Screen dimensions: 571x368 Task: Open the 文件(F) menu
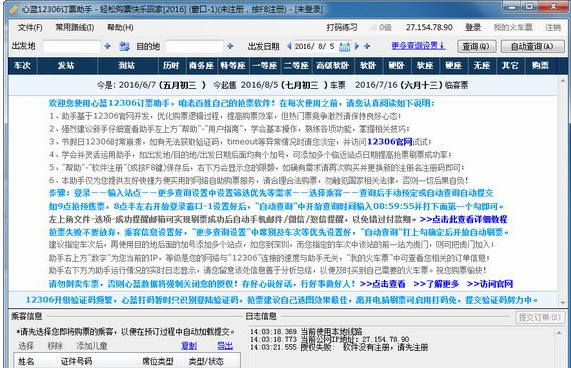[x=30, y=27]
